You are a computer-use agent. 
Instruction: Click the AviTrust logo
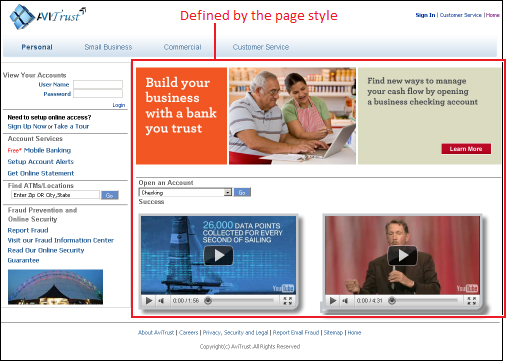48,16
